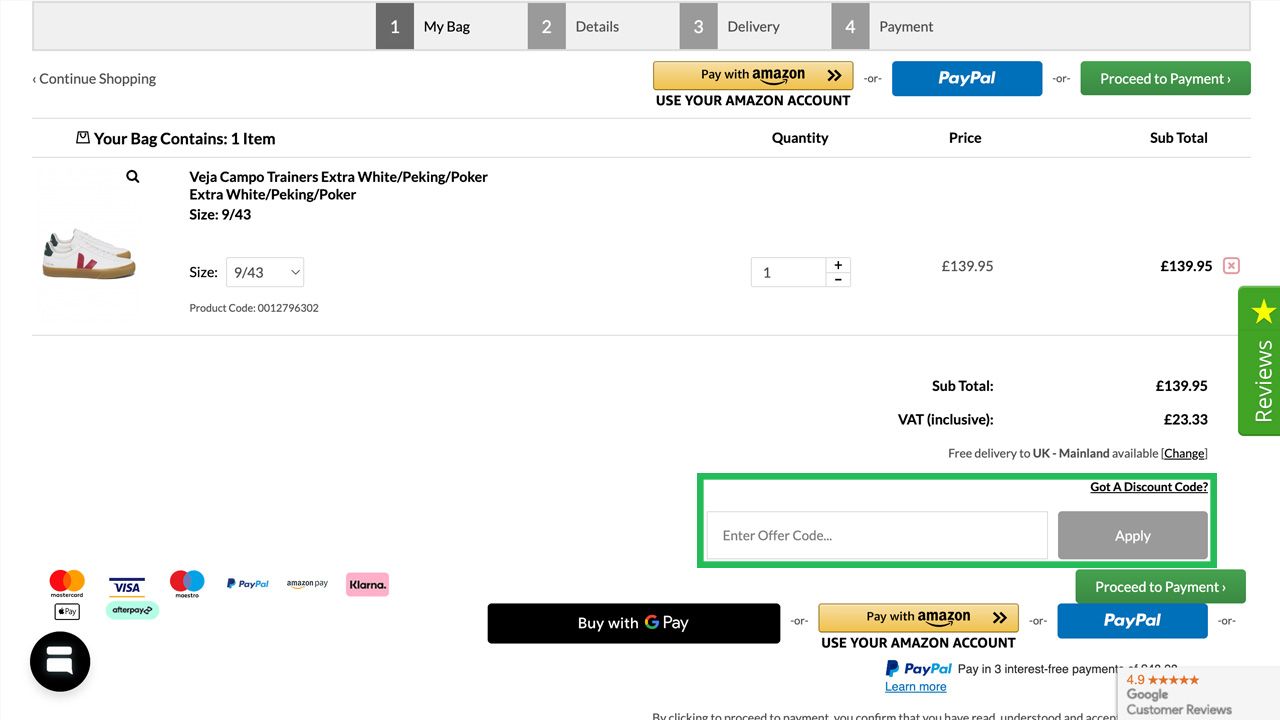1280x720 pixels.
Task: Click the VAT amount £23.33
Action: pos(1185,420)
